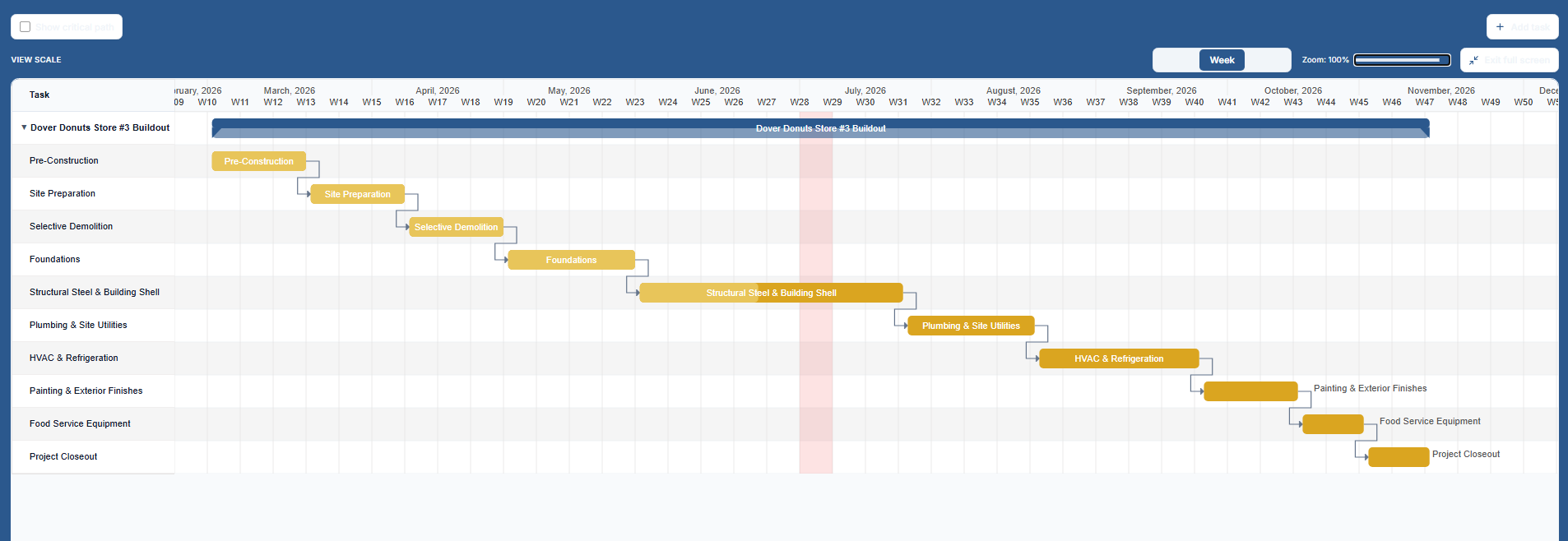Screen dimensions: 1568x541
Task: Select the Week view scale option
Action: click(x=1222, y=60)
